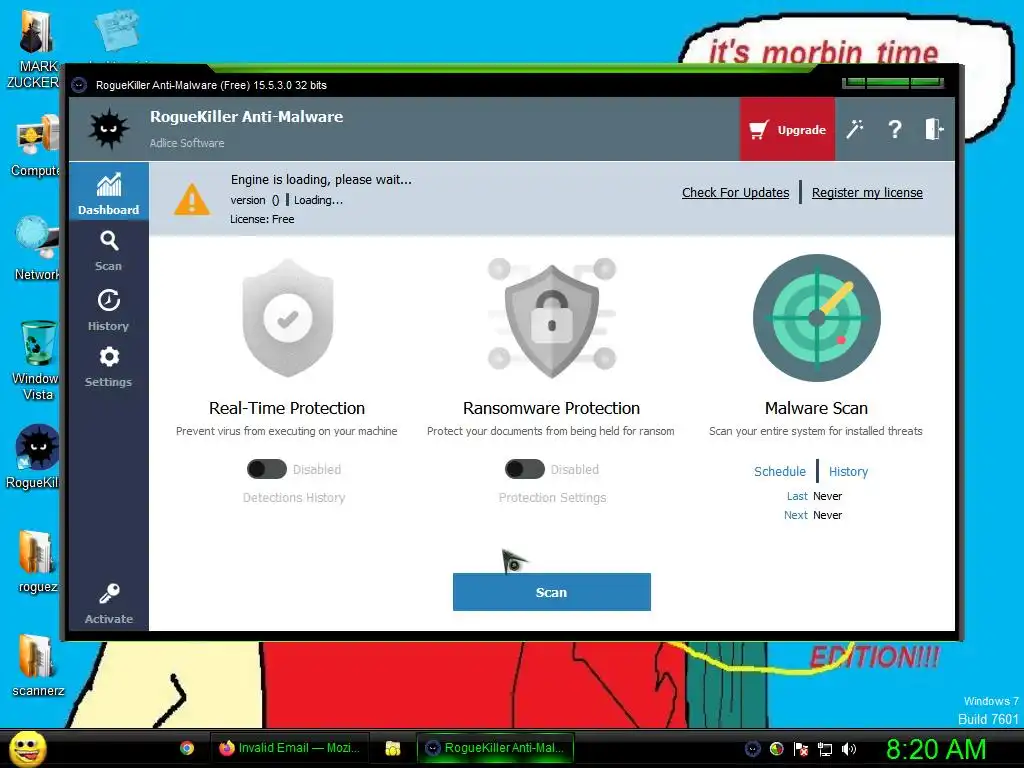Click the folder taskbar icon
This screenshot has height=768, width=1024.
(x=392, y=748)
